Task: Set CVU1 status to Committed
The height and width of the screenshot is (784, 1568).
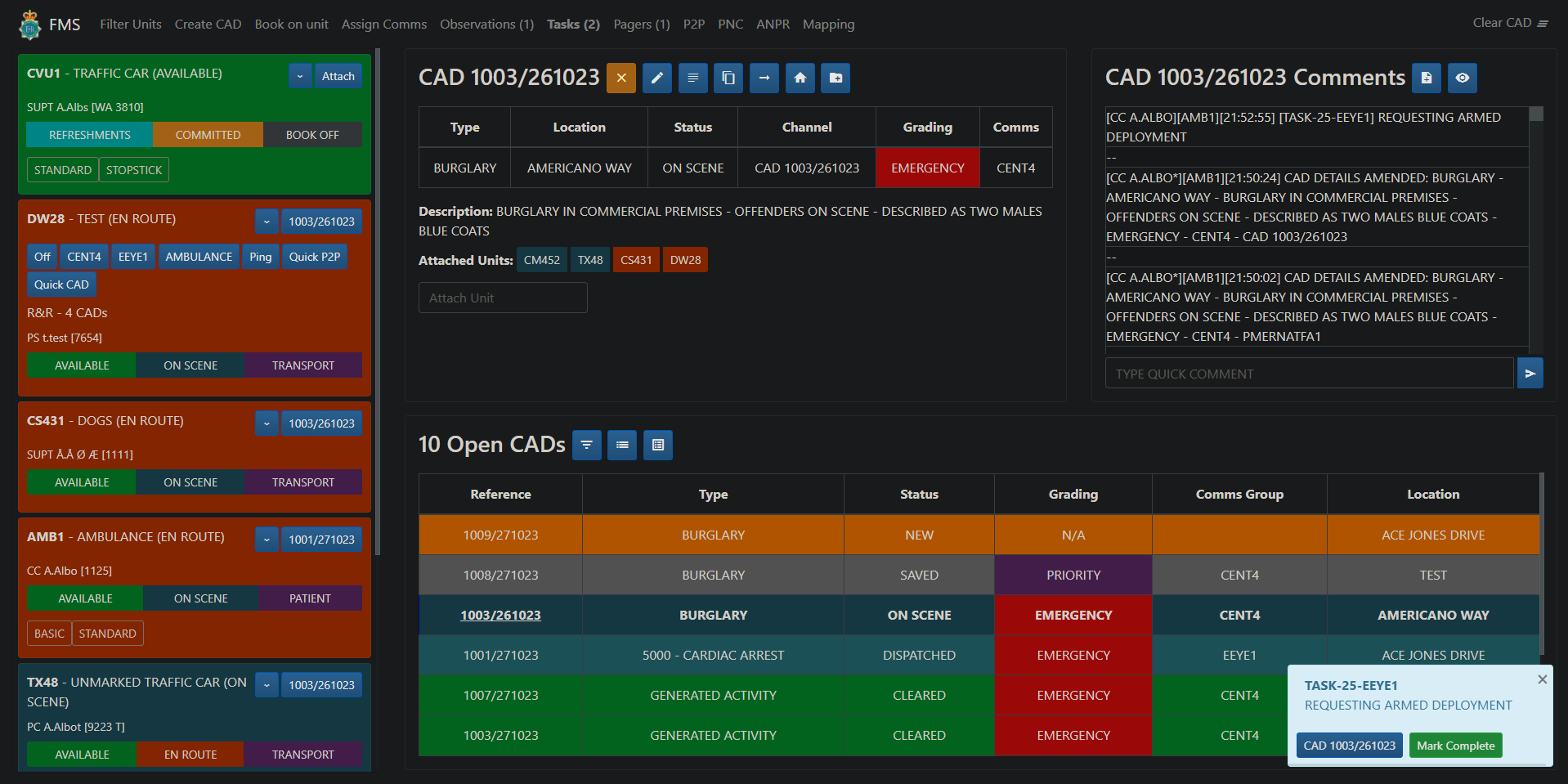Action: pyautogui.click(x=208, y=135)
